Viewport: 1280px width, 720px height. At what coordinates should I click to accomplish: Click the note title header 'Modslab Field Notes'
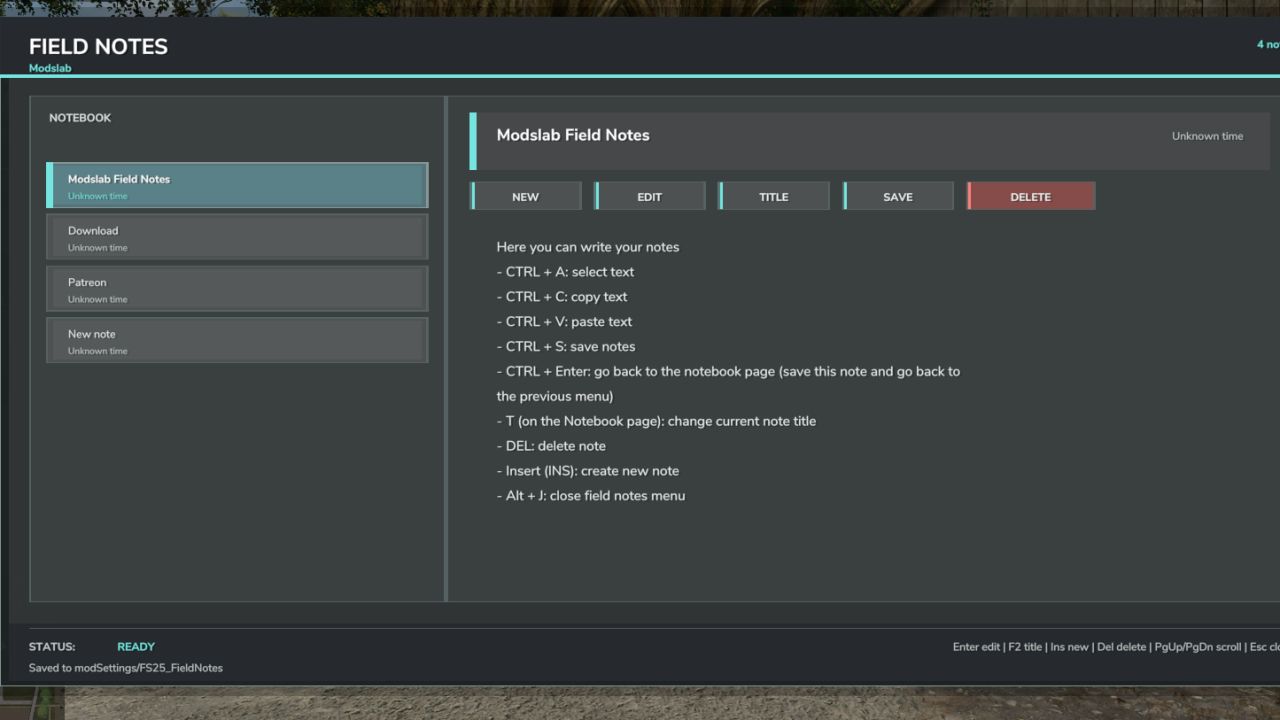(x=573, y=135)
